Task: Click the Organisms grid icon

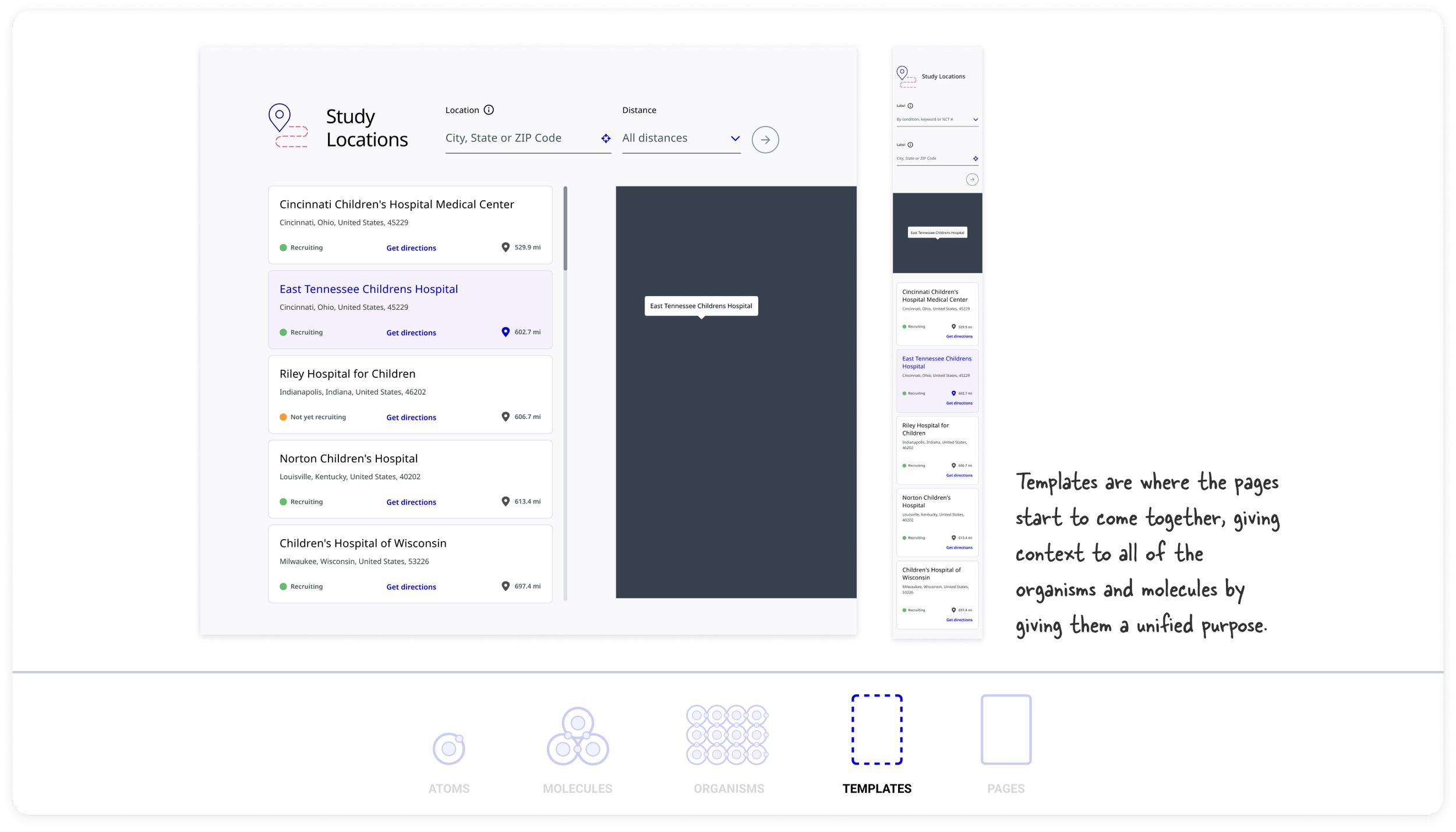Action: pos(728,735)
